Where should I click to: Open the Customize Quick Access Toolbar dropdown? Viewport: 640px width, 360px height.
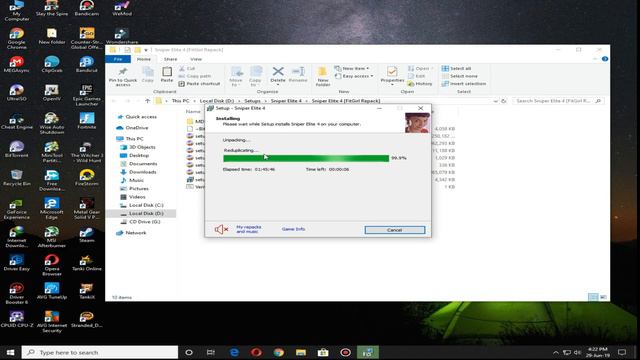pyautogui.click(x=146, y=50)
